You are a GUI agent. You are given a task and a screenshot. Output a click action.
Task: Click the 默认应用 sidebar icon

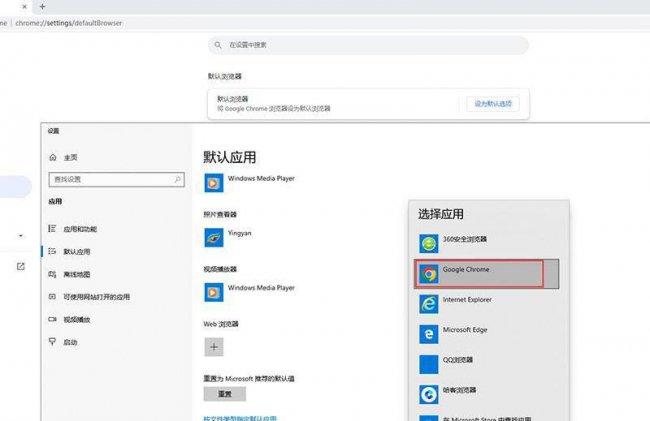tap(52, 251)
